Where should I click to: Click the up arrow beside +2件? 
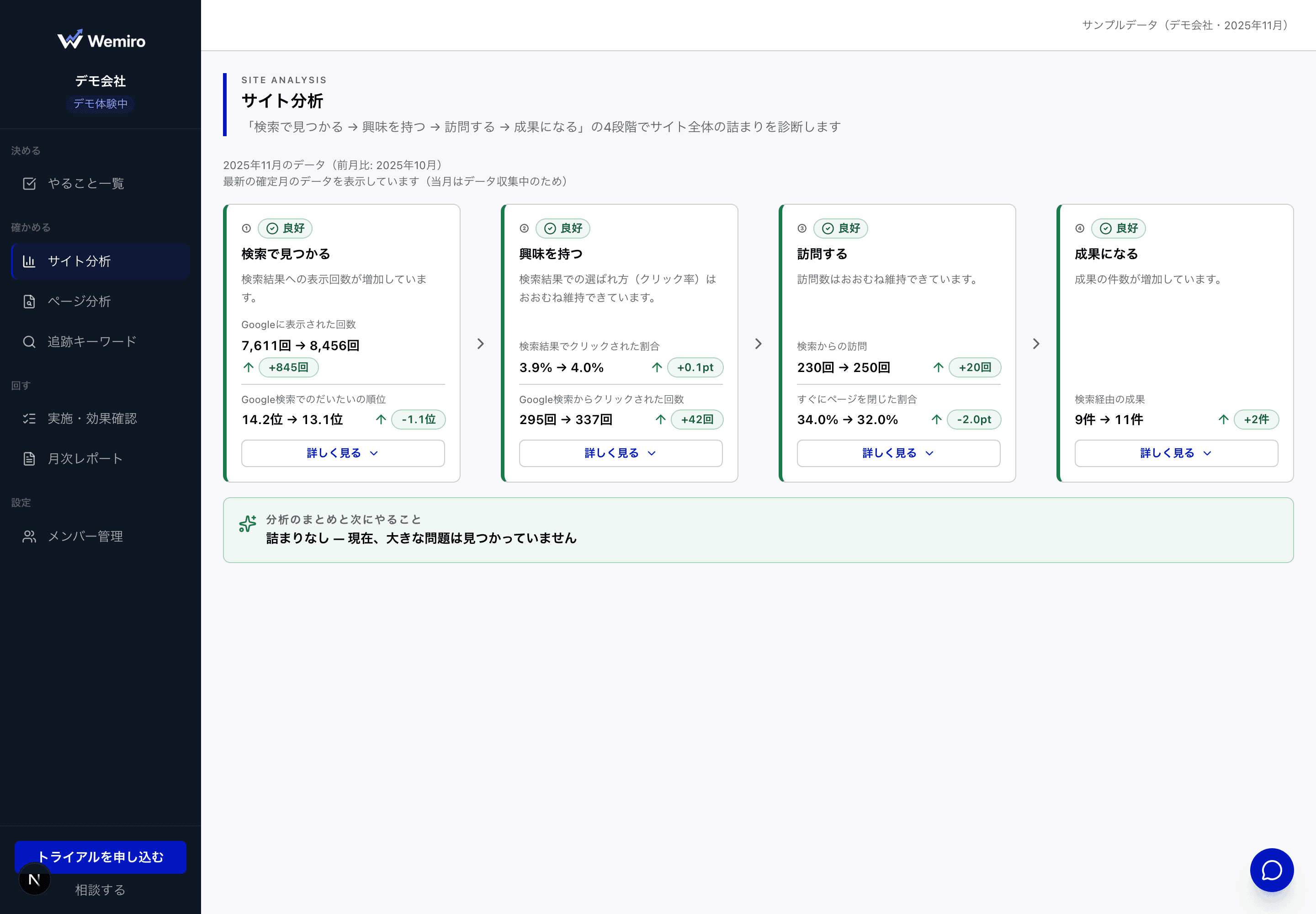pos(1223,420)
